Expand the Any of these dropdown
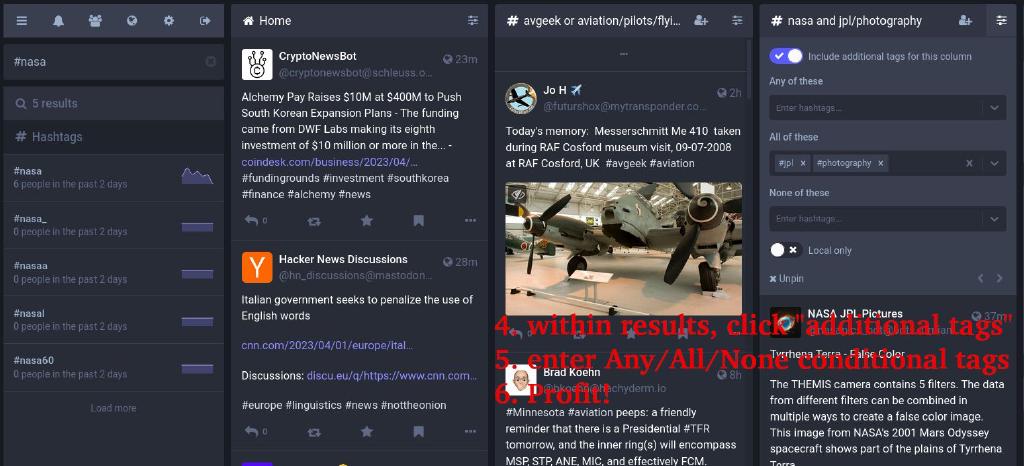The width and height of the screenshot is (1024, 466). pyautogui.click(x=994, y=108)
